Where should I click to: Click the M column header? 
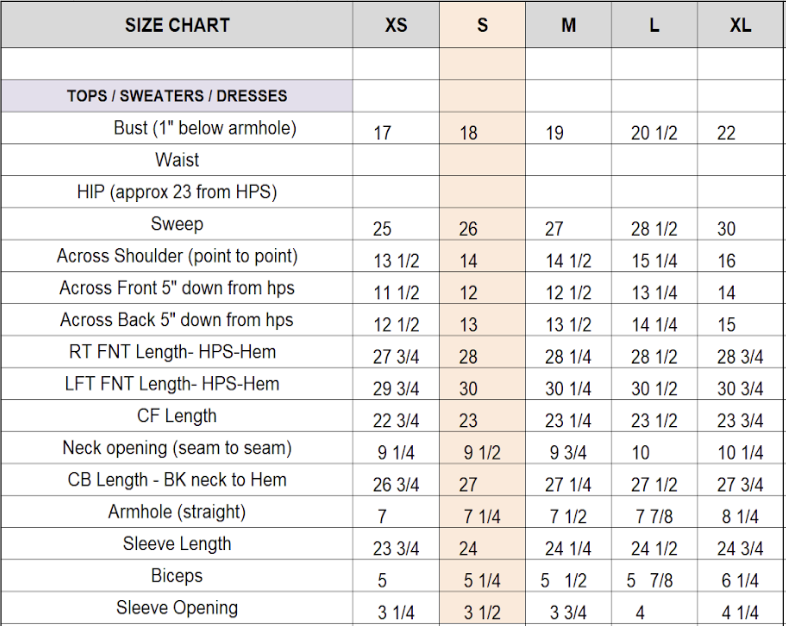coord(568,25)
